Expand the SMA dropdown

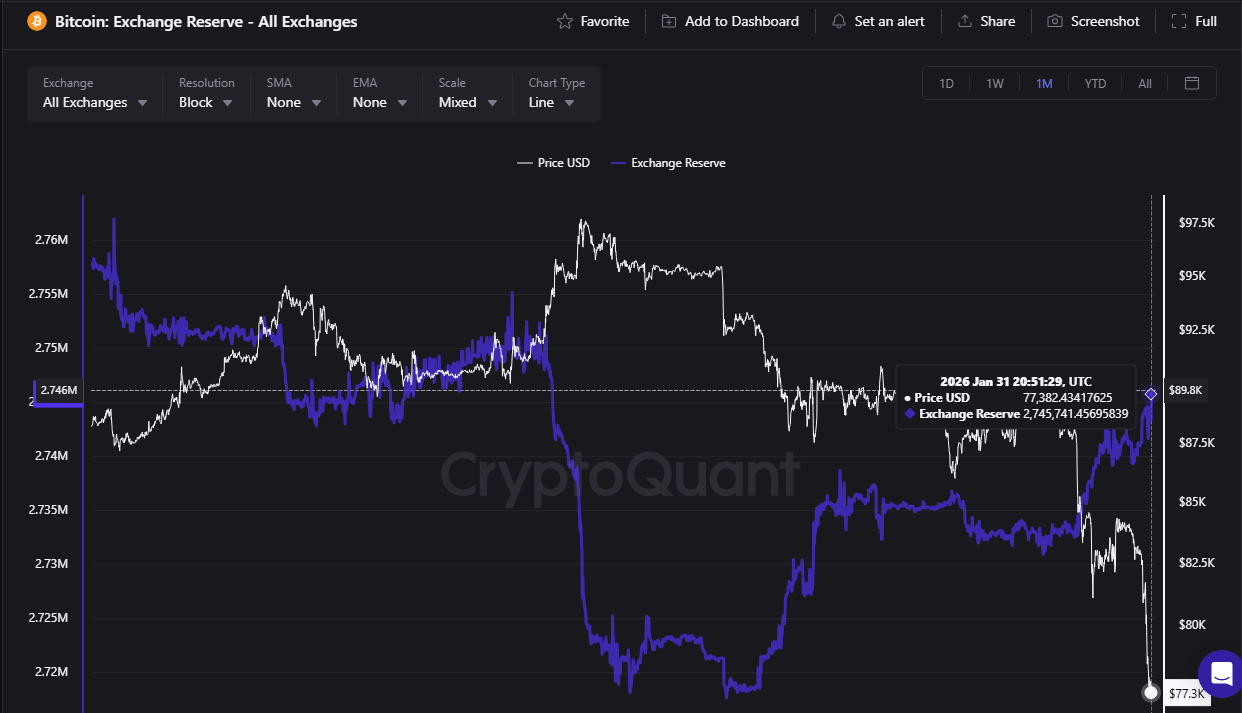(294, 102)
